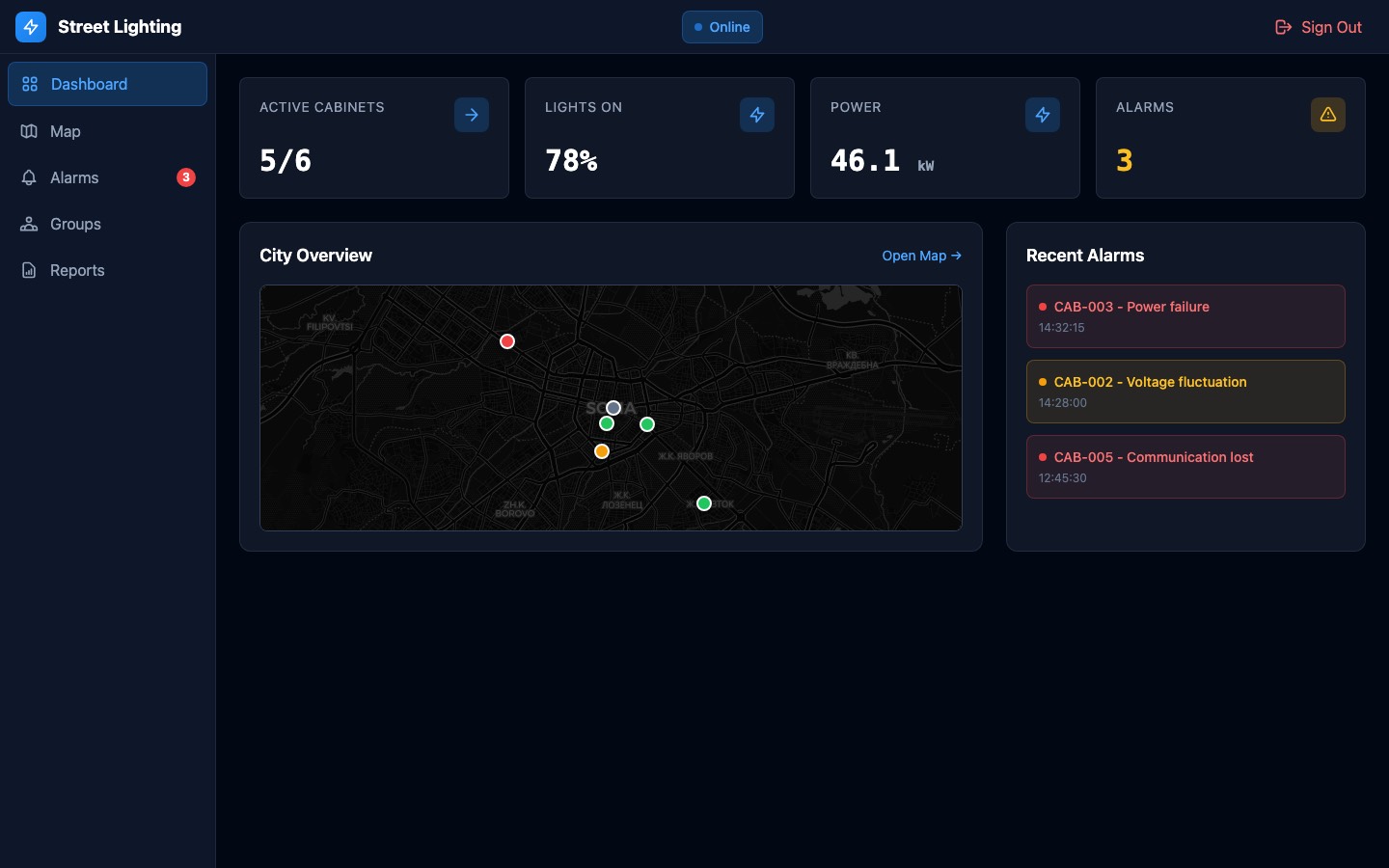Click the lightning icon on Lights On card
Image resolution: width=1389 pixels, height=868 pixels.
click(x=757, y=115)
